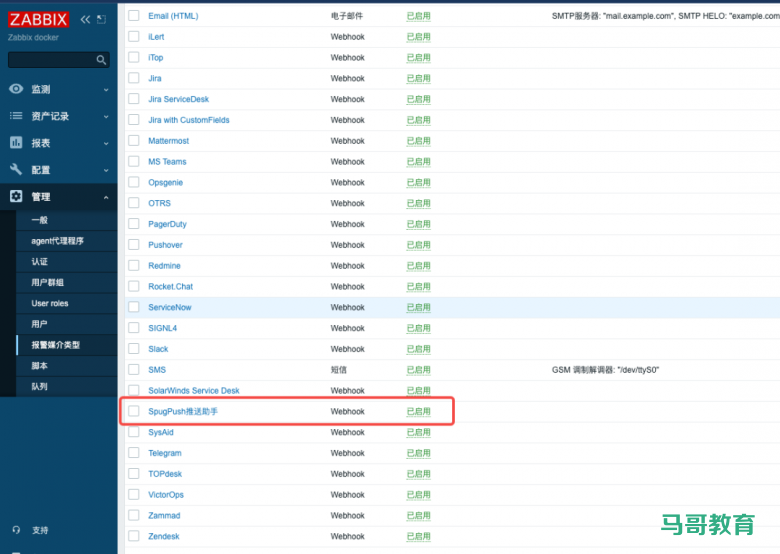
Task: Expand the 配置 menu chevron
Action: (x=106, y=170)
